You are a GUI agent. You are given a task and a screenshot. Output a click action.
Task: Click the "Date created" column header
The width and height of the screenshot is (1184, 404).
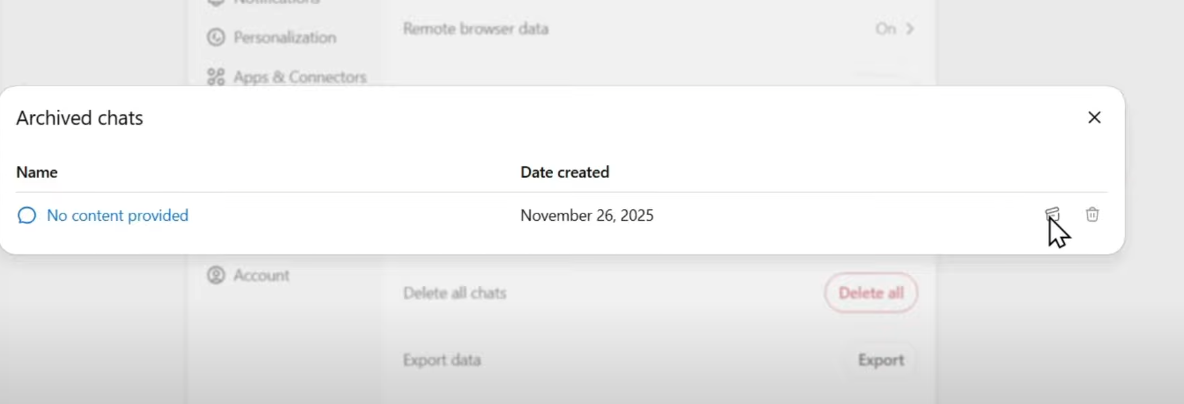click(564, 172)
